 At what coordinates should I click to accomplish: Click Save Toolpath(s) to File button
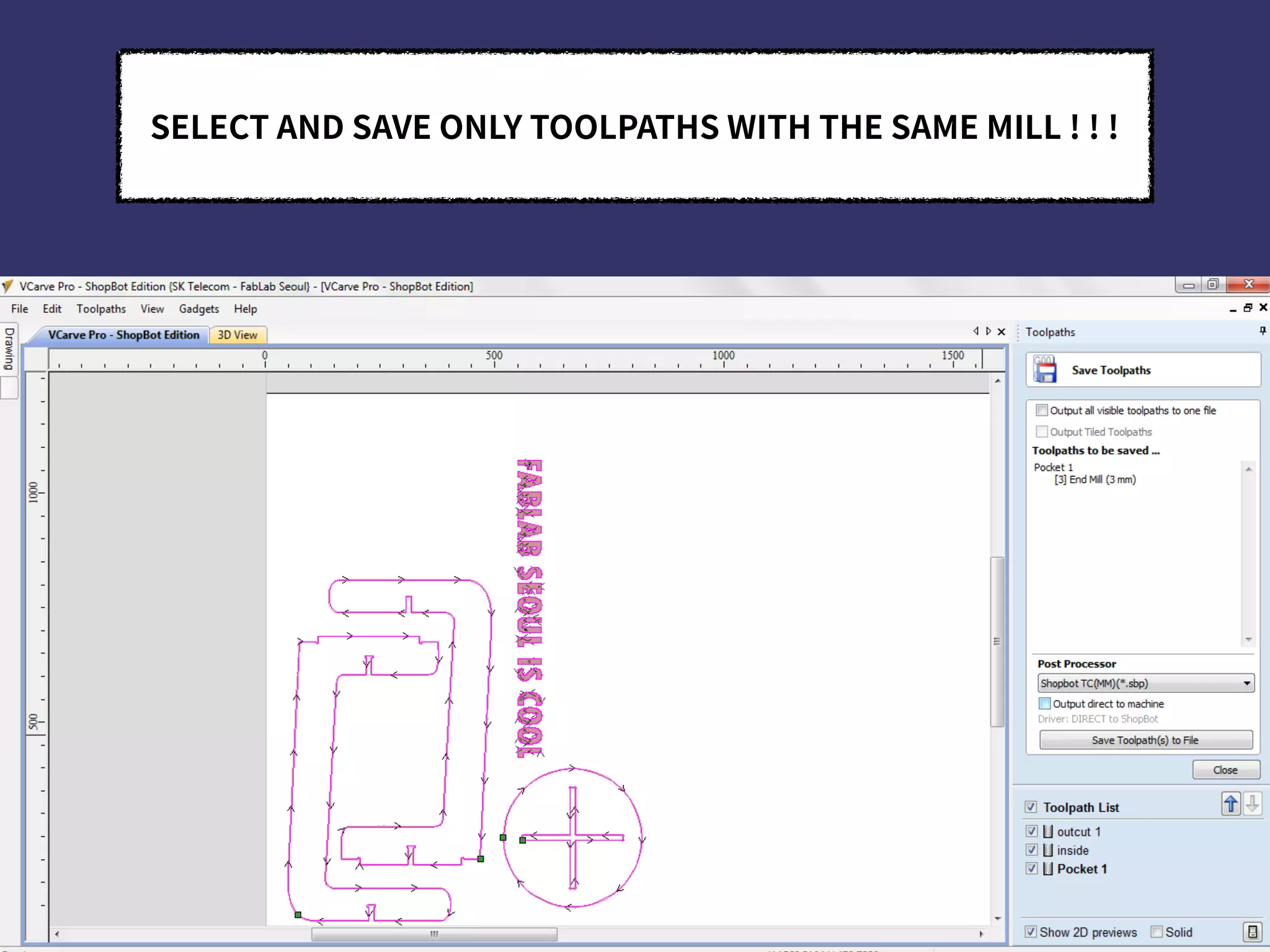pos(1145,740)
